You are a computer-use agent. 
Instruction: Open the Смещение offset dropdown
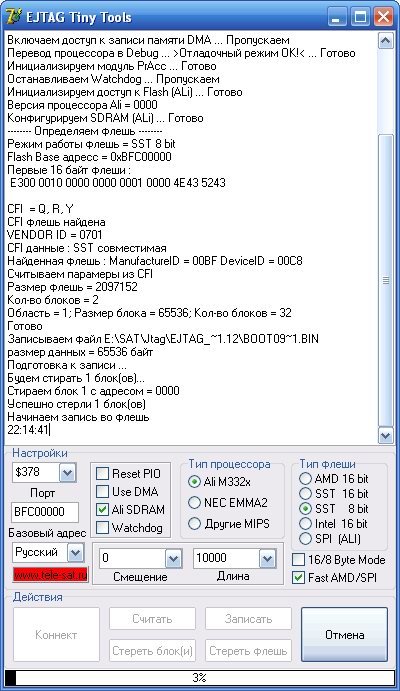[173, 559]
